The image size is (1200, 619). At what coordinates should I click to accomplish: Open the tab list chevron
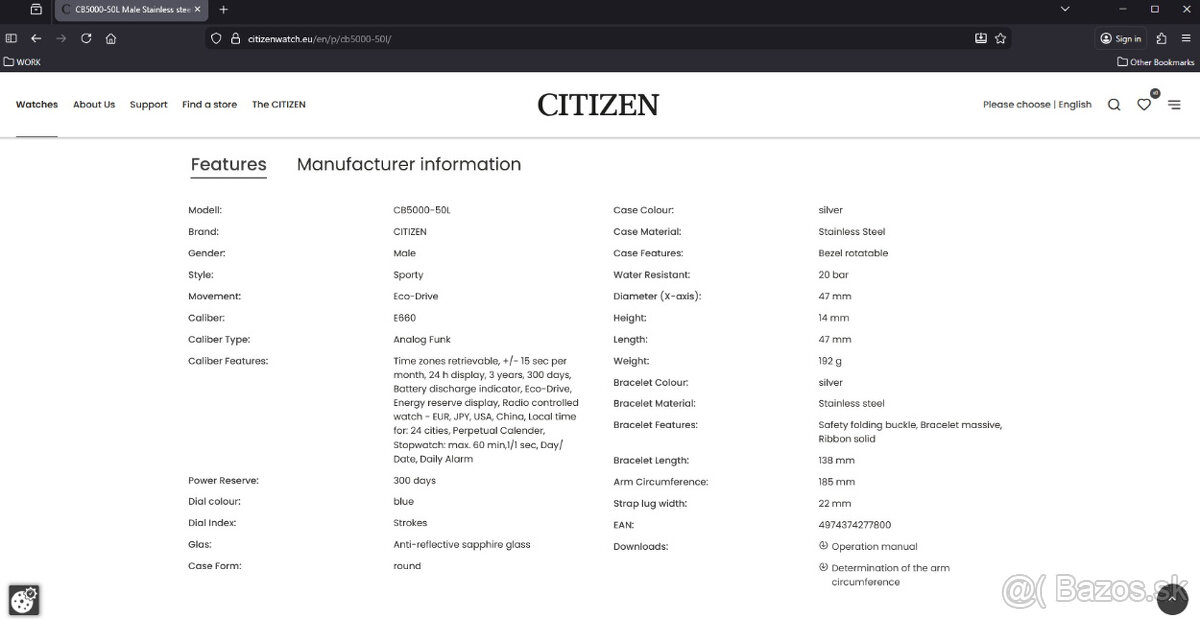pos(1066,11)
